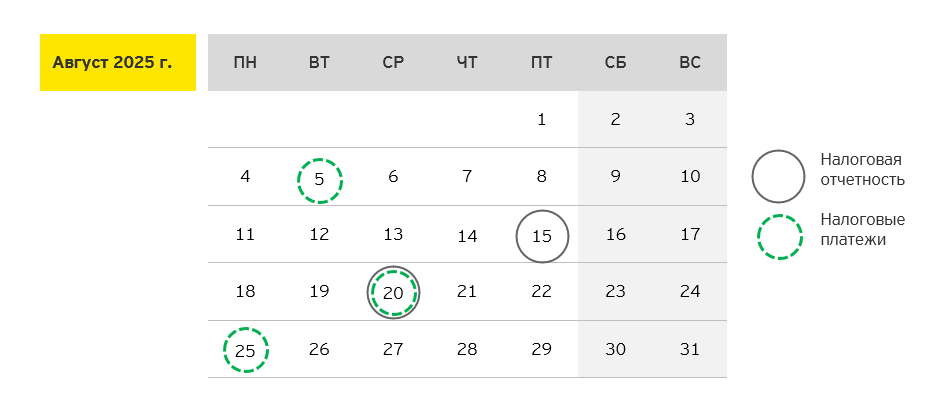The image size is (936, 420).
Task: Select Sunday August 31
Action: pos(690,350)
